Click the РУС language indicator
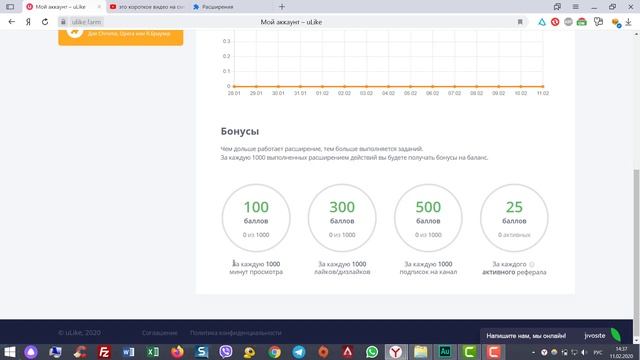640x360 pixels. tap(598, 352)
